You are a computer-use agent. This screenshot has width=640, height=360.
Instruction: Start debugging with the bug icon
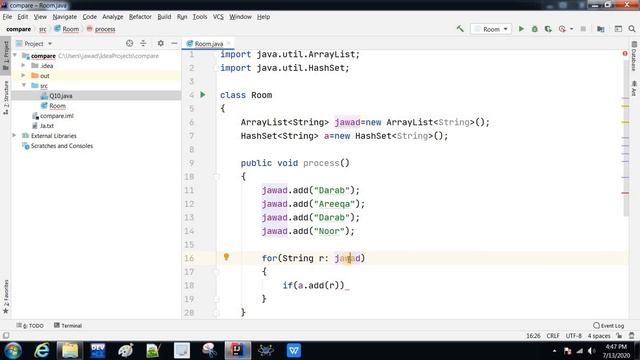[535, 29]
